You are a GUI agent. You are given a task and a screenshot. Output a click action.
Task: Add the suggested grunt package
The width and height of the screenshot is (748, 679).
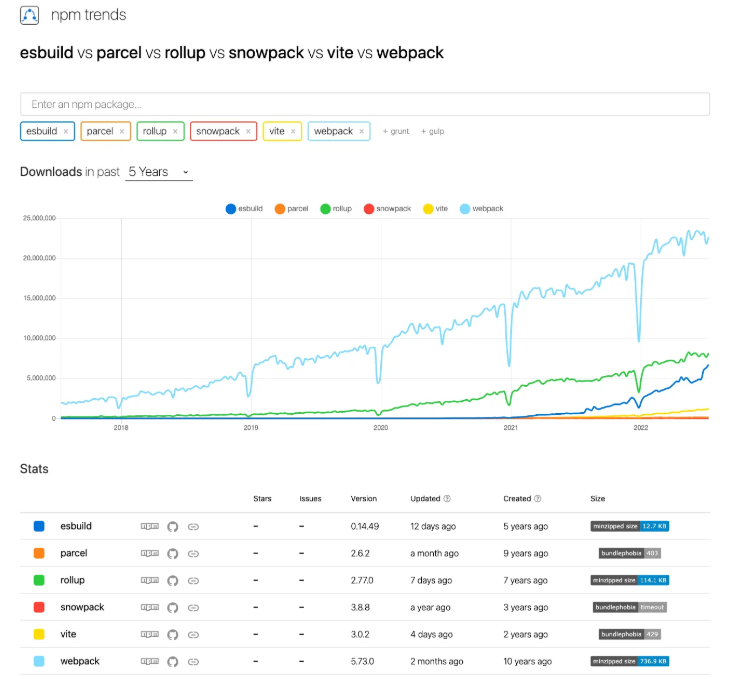(396, 131)
